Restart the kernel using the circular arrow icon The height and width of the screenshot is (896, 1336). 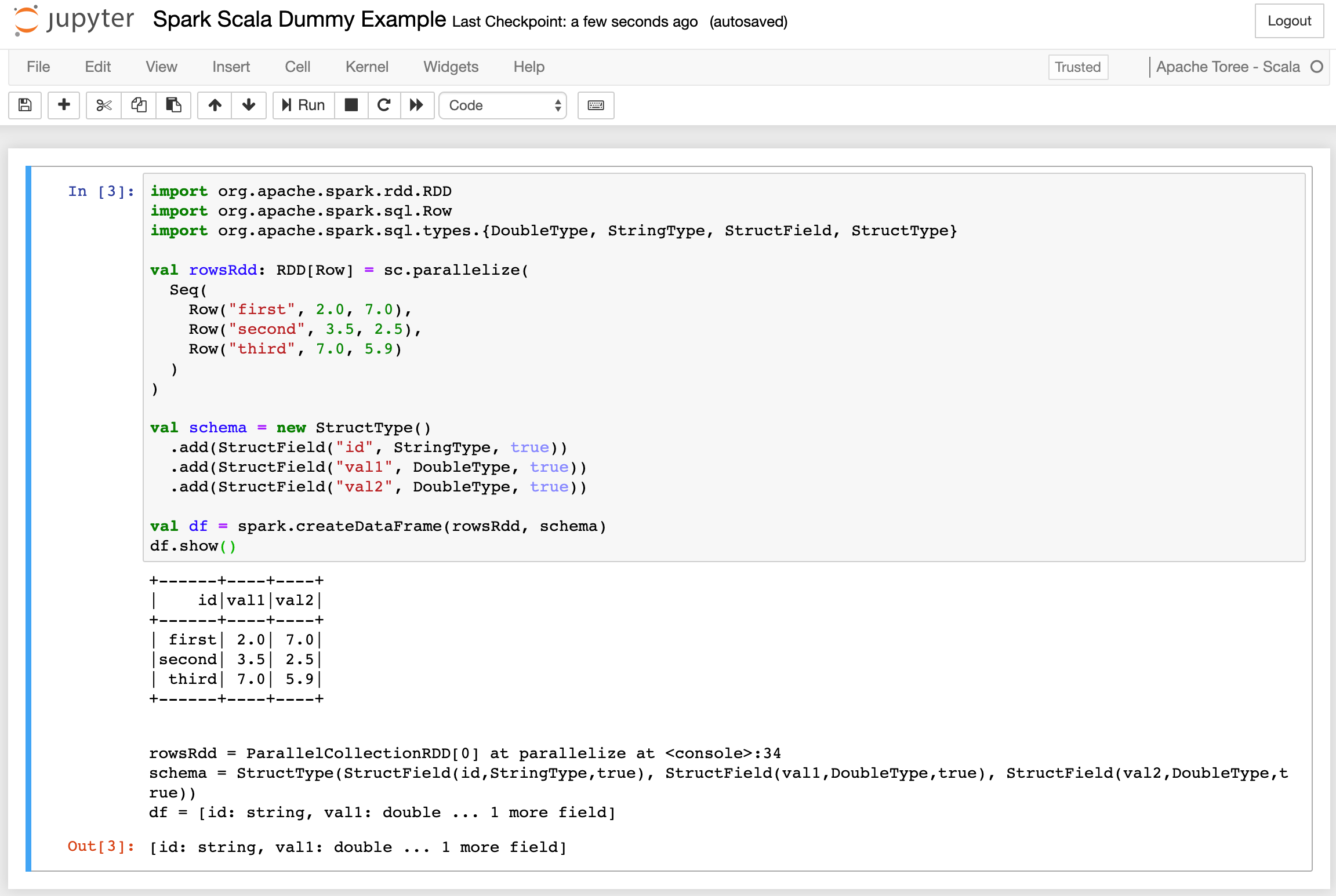pyautogui.click(x=384, y=105)
